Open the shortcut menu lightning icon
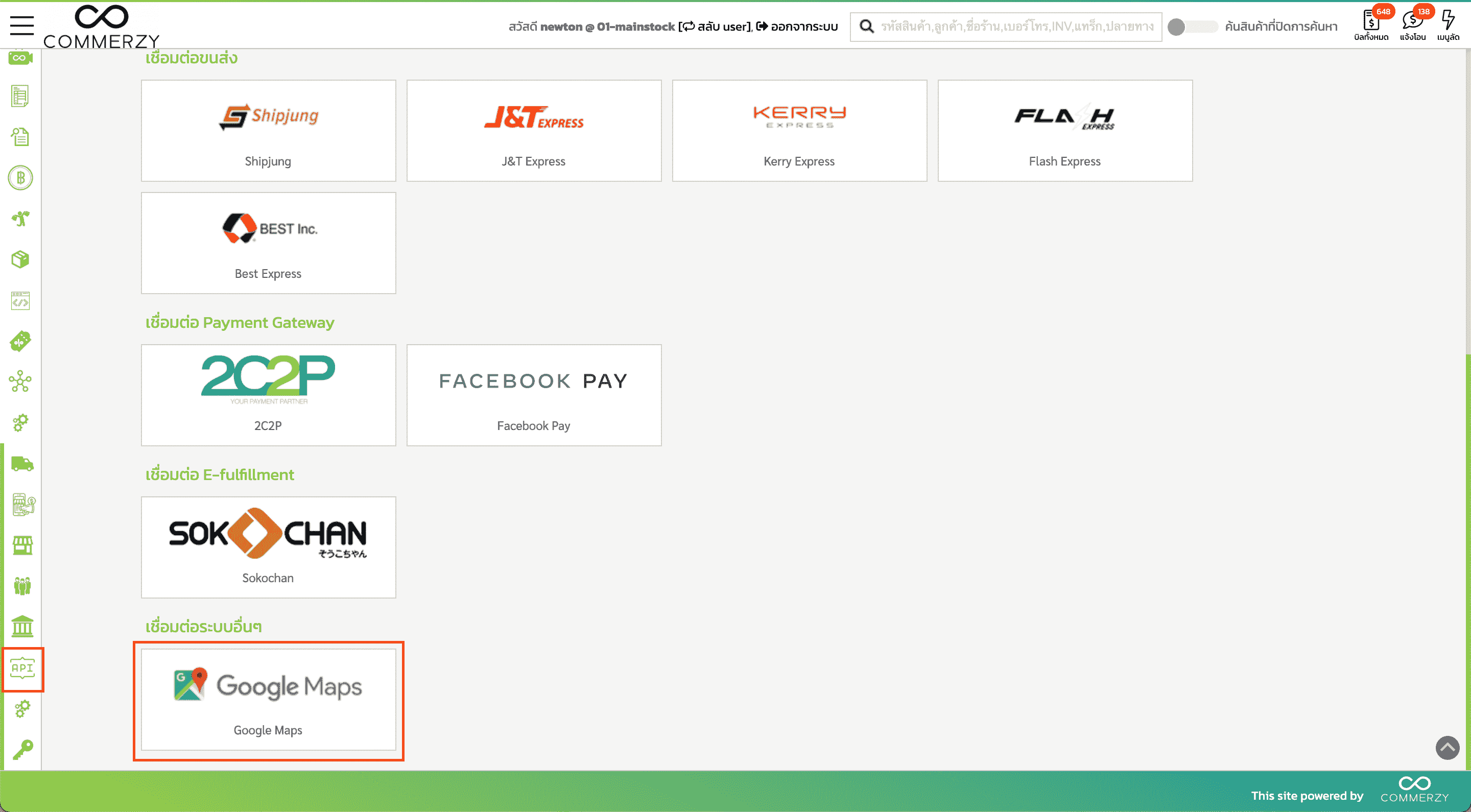This screenshot has height=812, width=1471. point(1448,25)
